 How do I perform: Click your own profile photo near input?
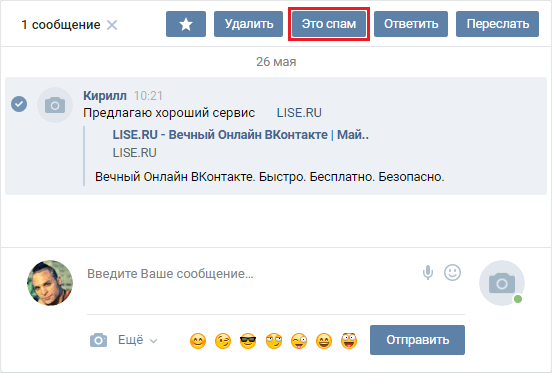50,283
